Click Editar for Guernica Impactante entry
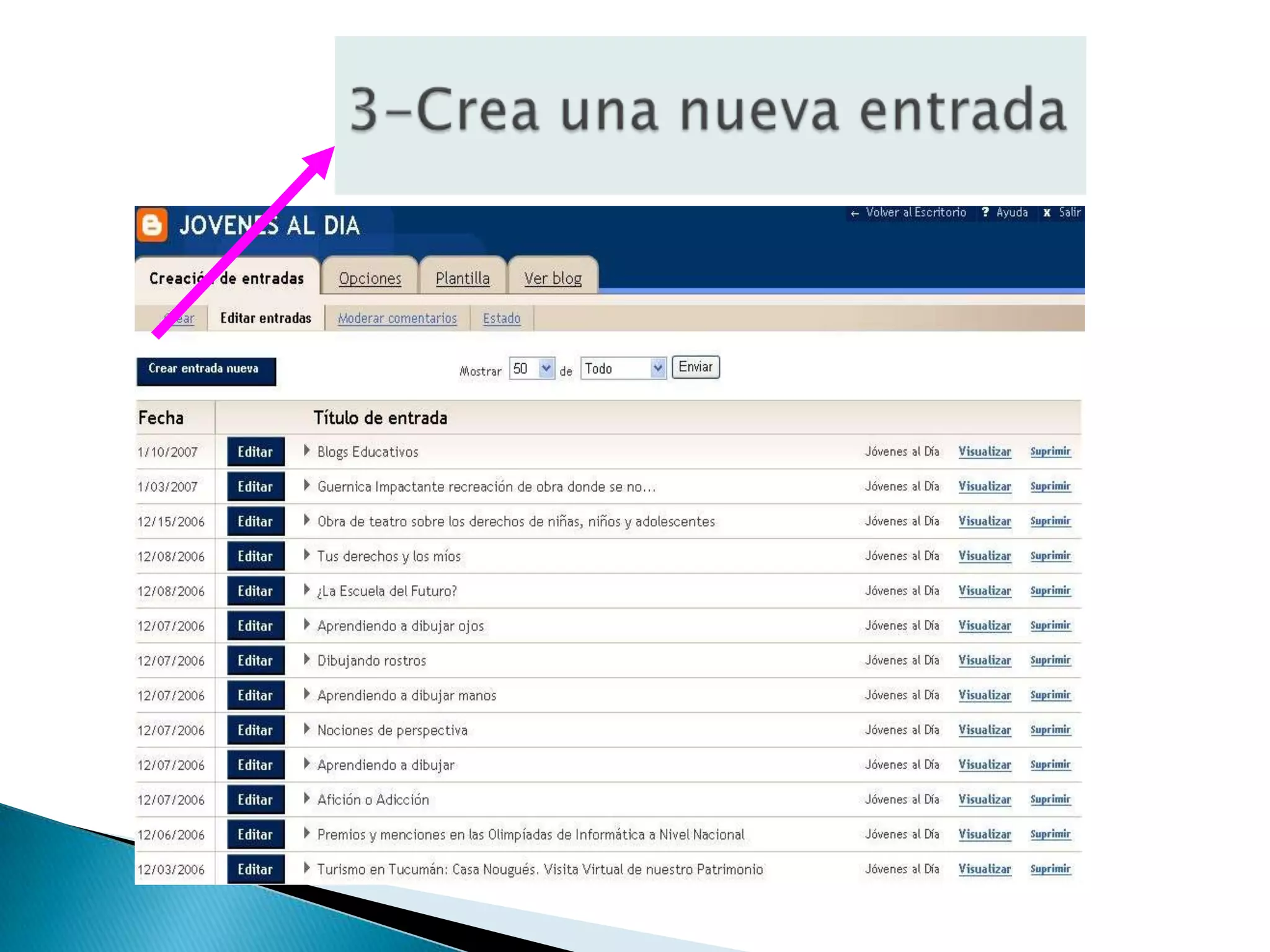 click(255, 487)
